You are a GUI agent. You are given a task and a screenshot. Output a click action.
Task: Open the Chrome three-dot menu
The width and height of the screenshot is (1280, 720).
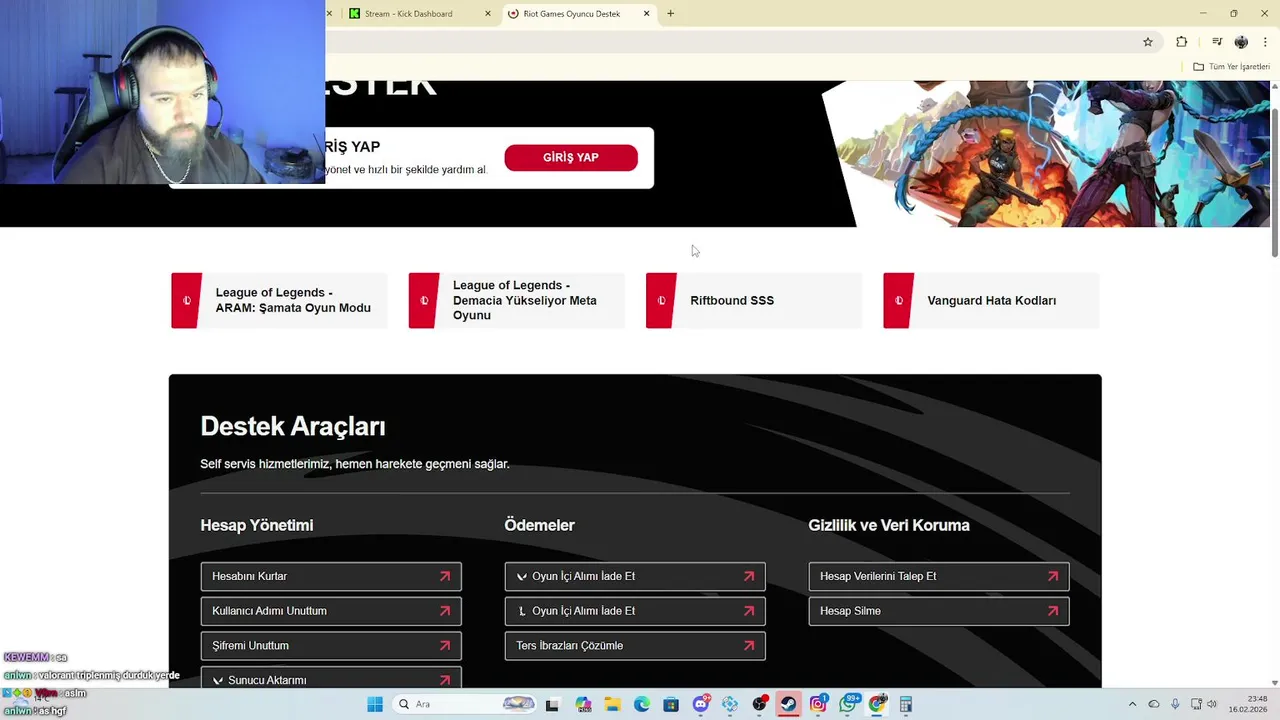pos(1265,42)
